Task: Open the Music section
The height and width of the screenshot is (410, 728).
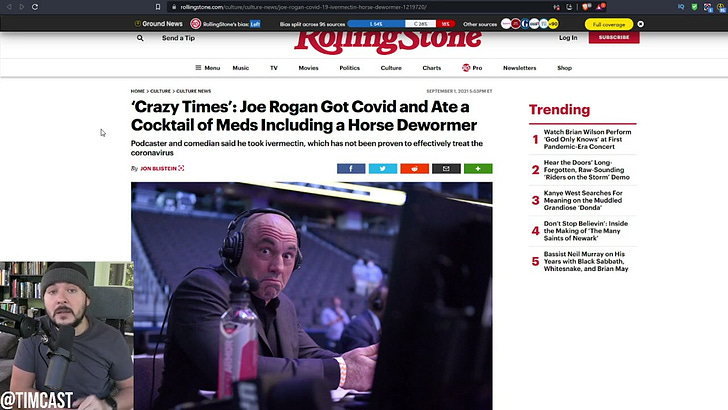Action: pos(240,68)
